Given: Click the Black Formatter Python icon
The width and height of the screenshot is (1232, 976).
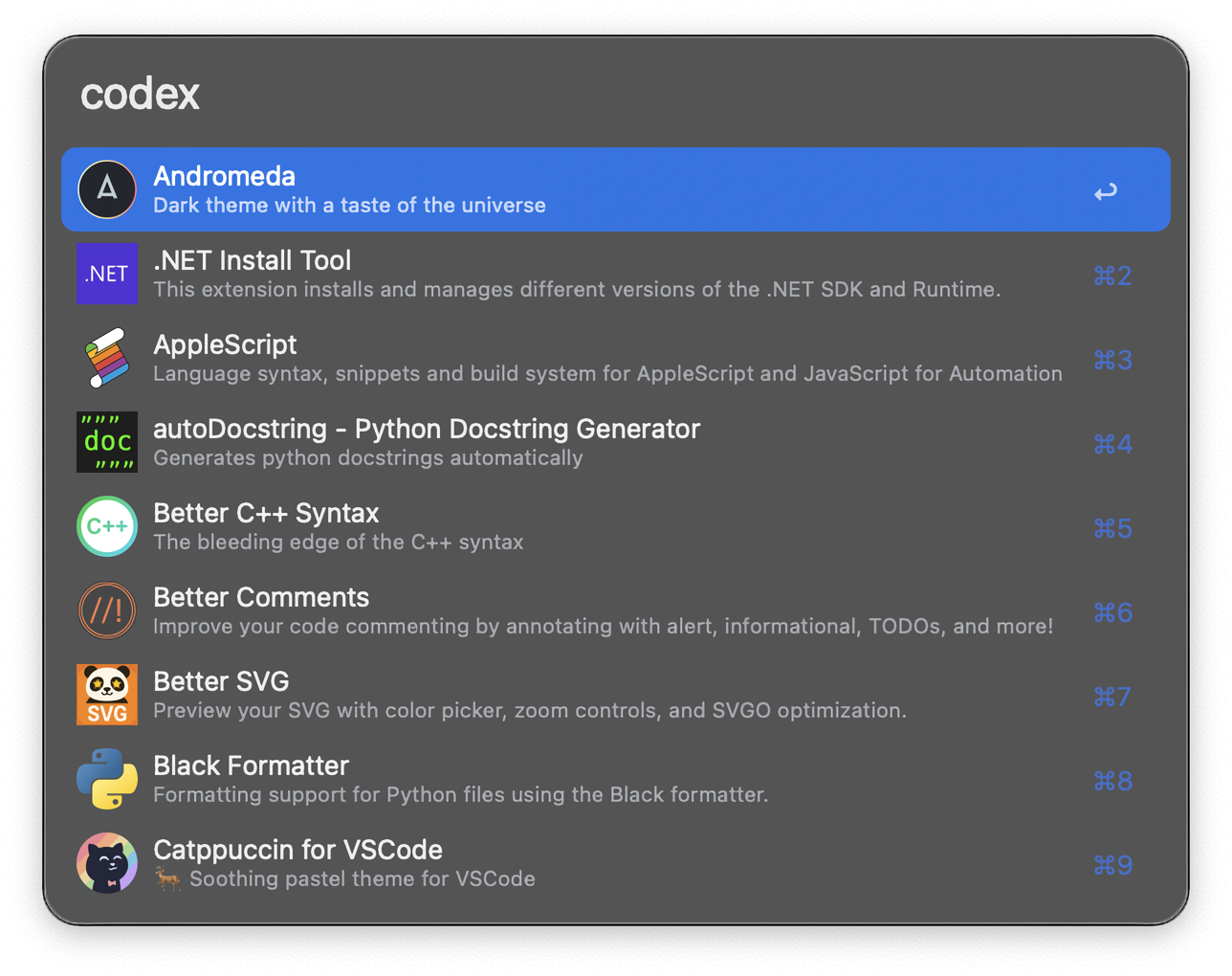Looking at the screenshot, I should click(107, 779).
